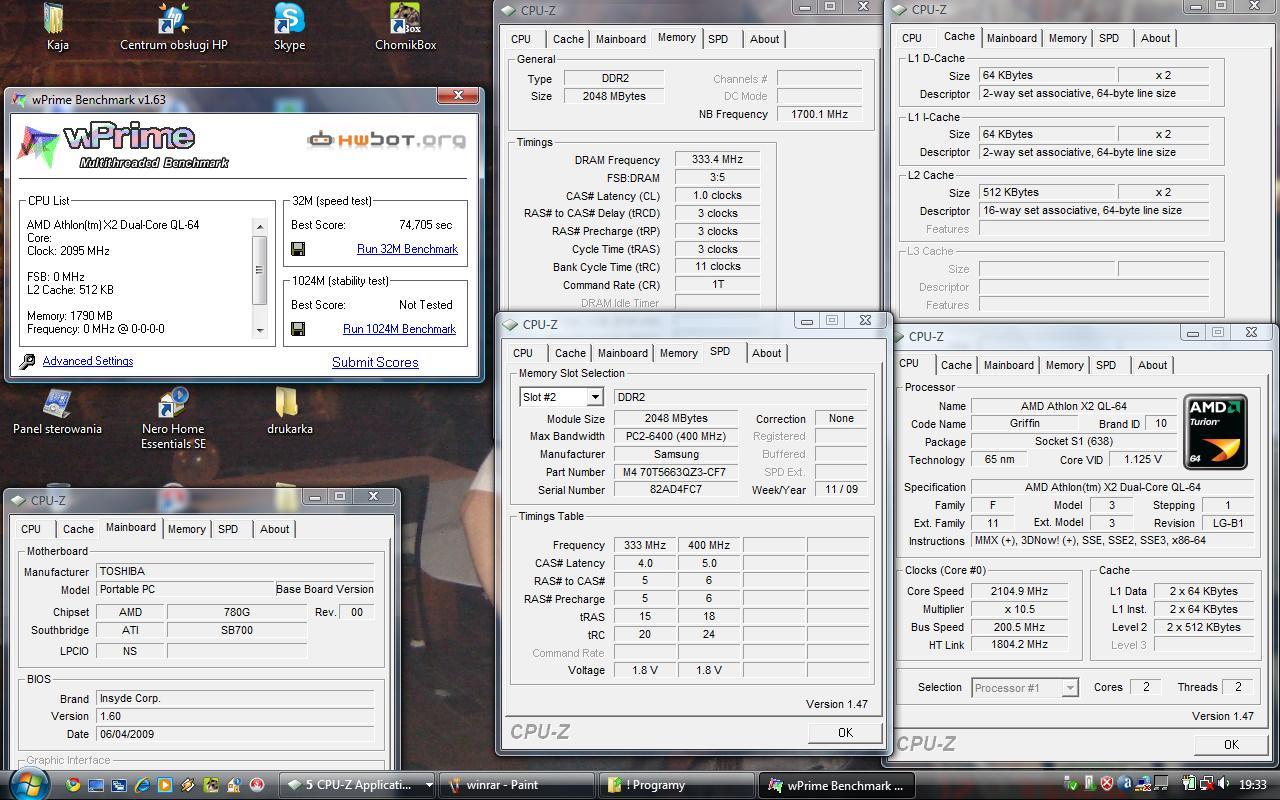Click the Manufacturer field TOSHIBA
This screenshot has width=1280, height=800.
point(235,571)
